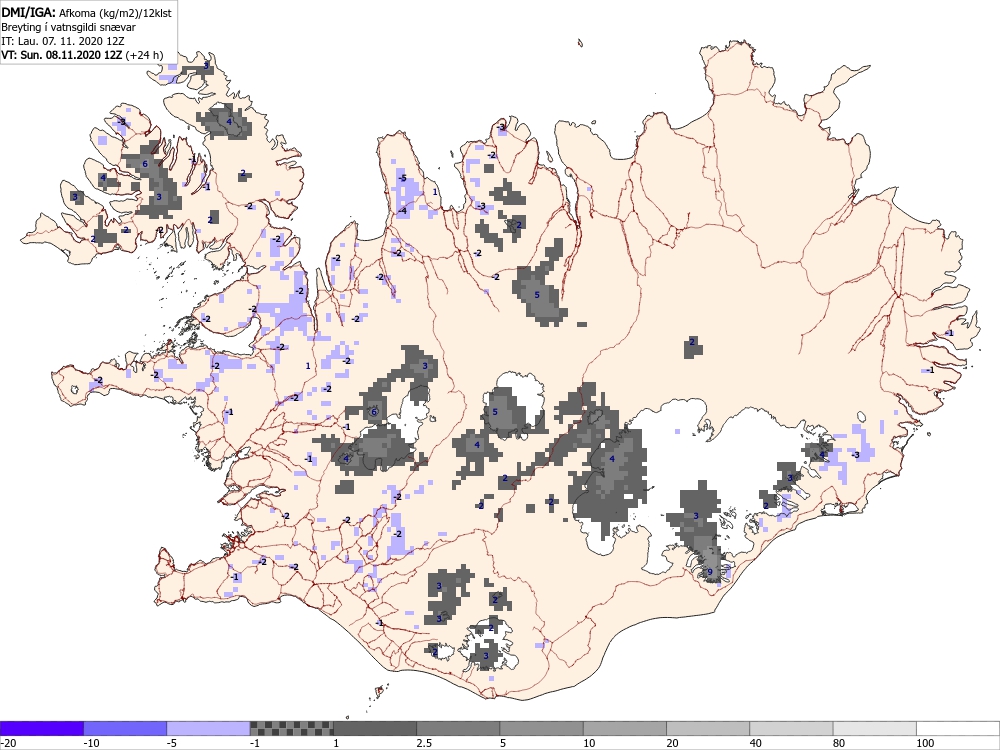Select the '-20' legend scale label
The image size is (1000, 750).
point(8,743)
